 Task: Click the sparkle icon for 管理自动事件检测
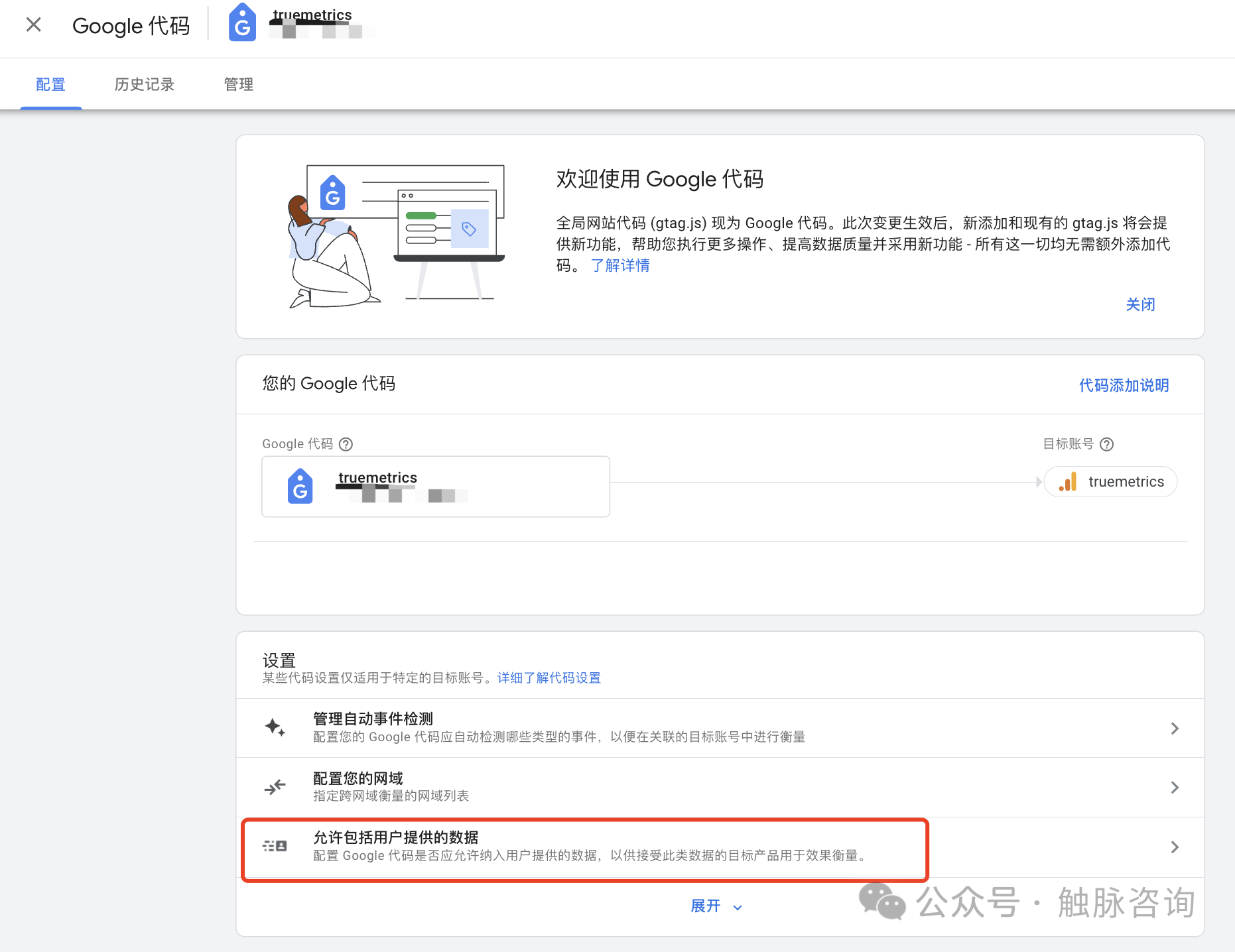tap(275, 728)
